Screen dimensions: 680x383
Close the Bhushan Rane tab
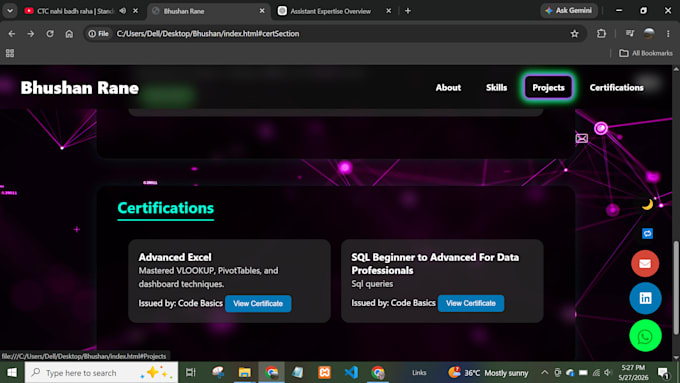pyautogui.click(x=262, y=11)
